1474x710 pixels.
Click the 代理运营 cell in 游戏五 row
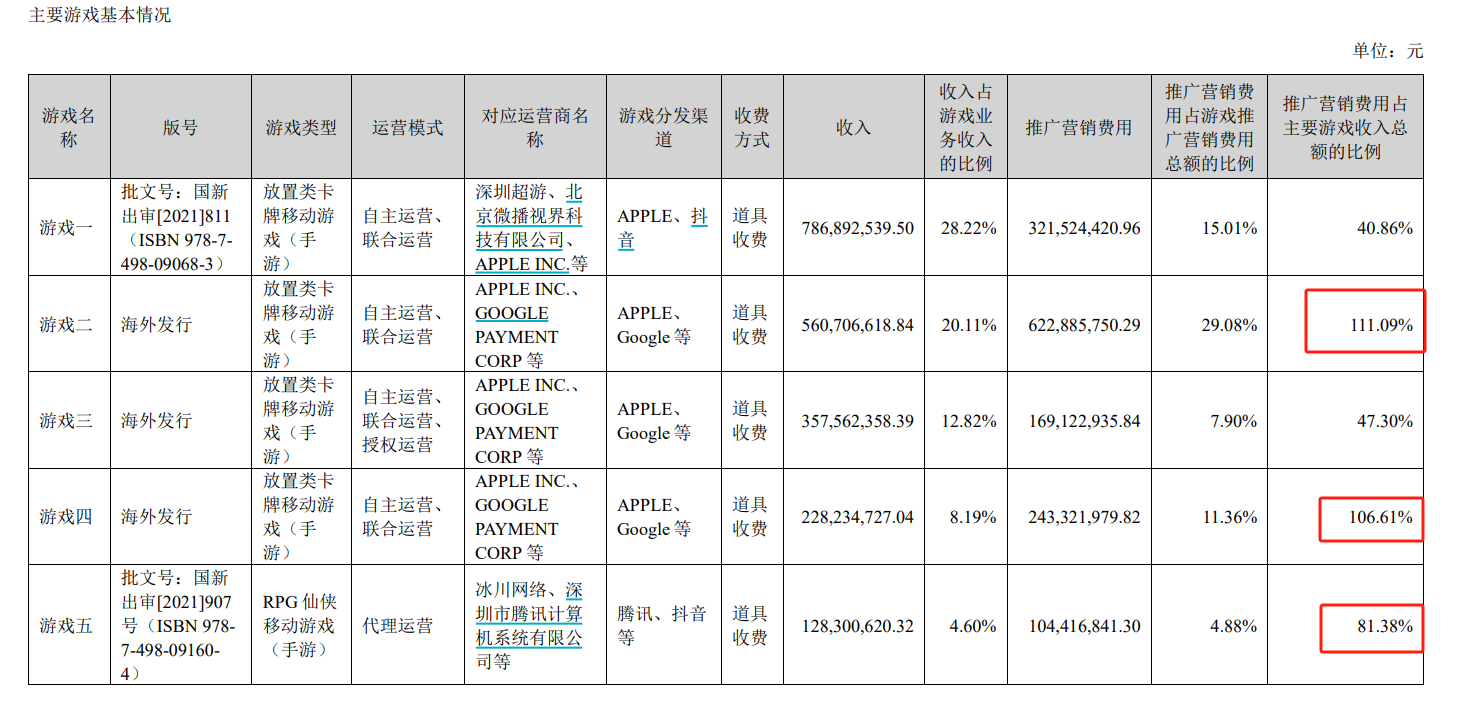398,626
